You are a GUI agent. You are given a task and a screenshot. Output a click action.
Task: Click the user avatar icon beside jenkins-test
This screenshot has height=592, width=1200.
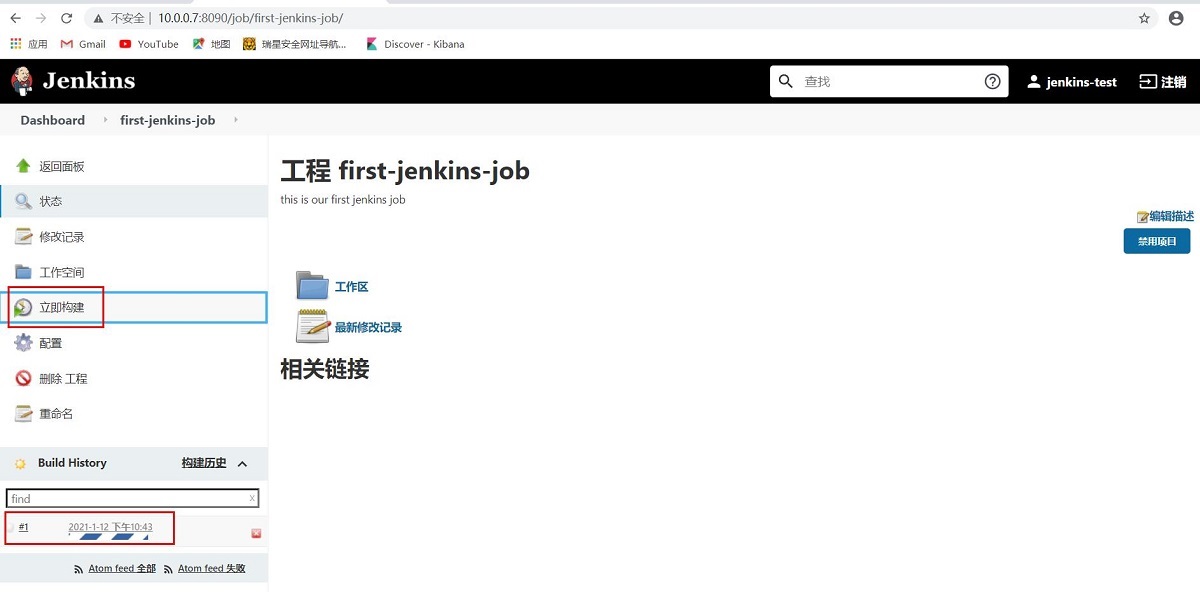pyautogui.click(x=1034, y=82)
